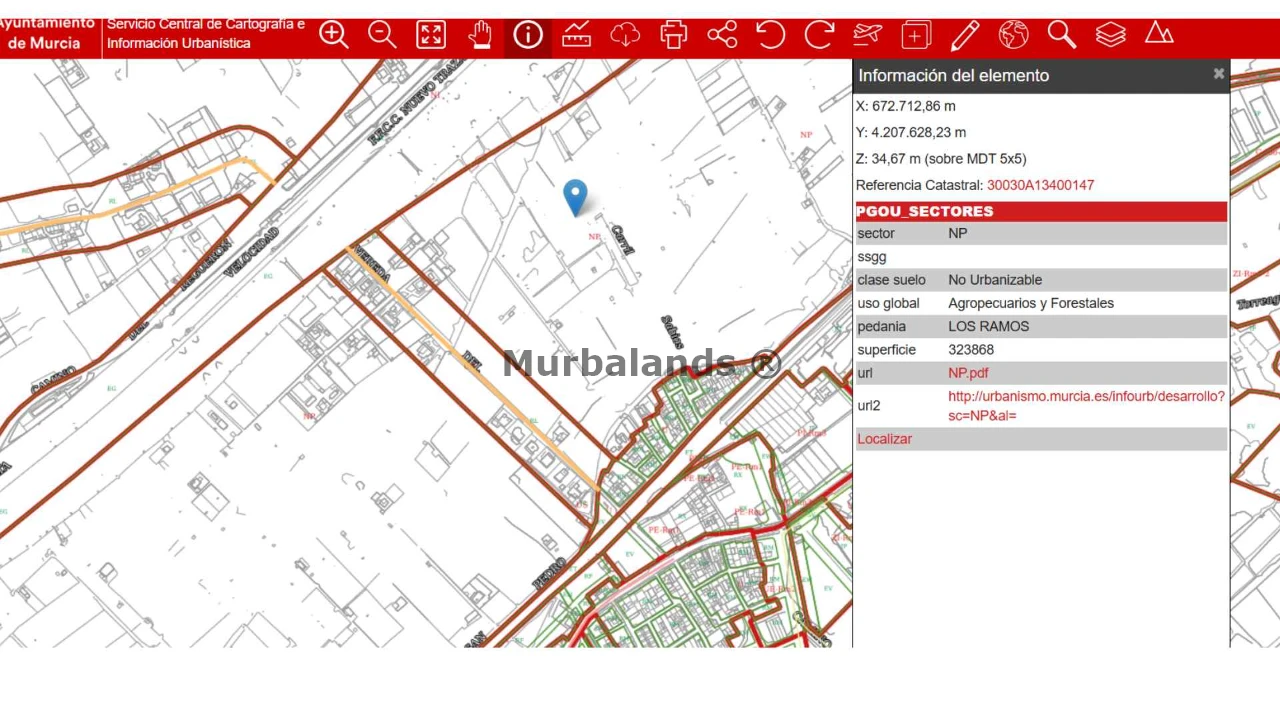Open the urbanismo.murcia.es desarrollo URL
The width and height of the screenshot is (1280, 720).
point(1086,405)
